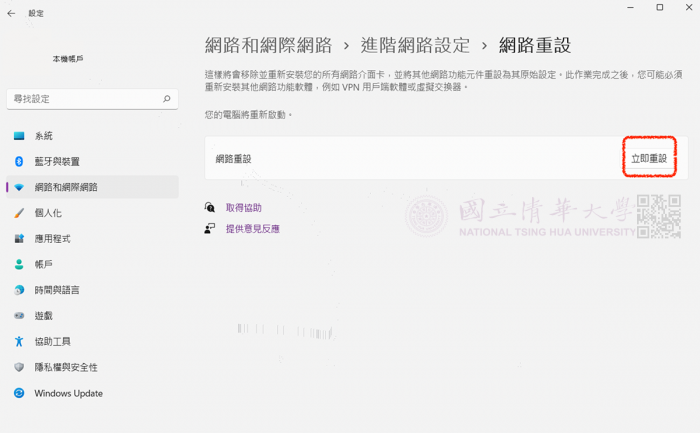Select 個人化 in the sidebar

pos(48,213)
